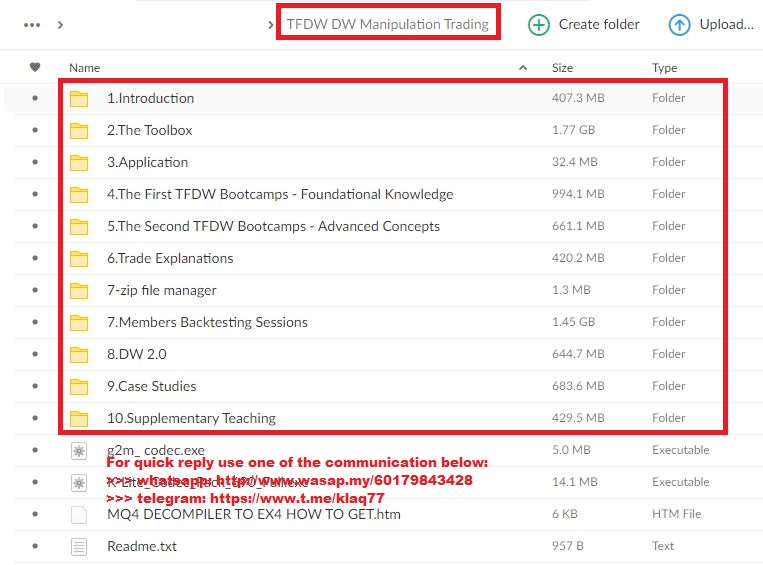Viewport: 763px width, 565px height.
Task: Toggle favorite dot for 1.Introduction row
Action: point(35,98)
